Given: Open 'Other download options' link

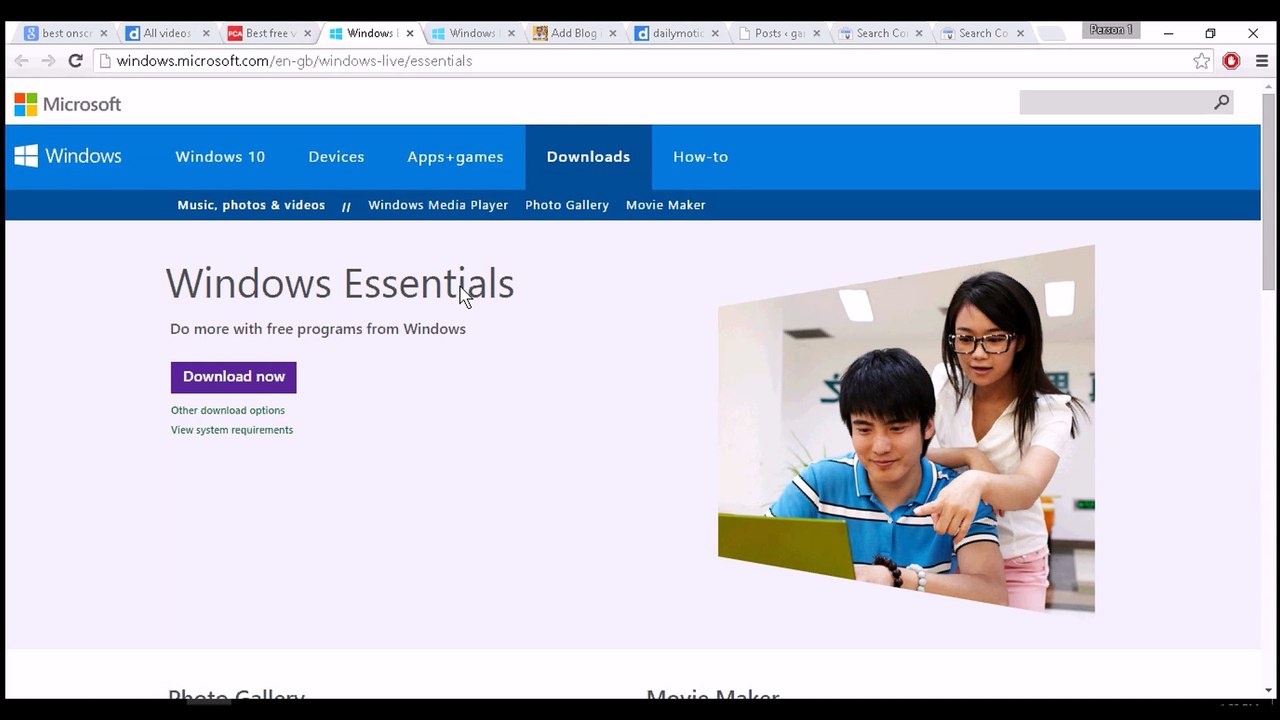Looking at the screenshot, I should pyautogui.click(x=228, y=410).
